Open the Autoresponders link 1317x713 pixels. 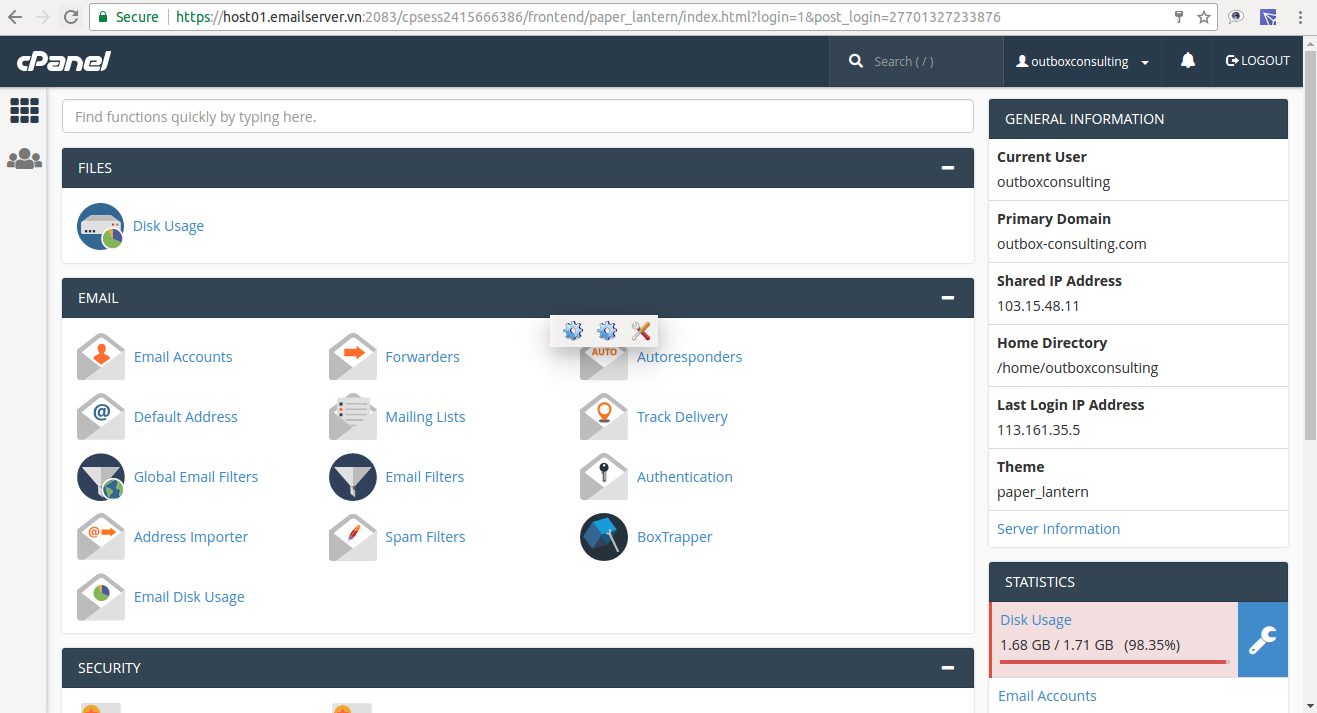[x=690, y=357]
